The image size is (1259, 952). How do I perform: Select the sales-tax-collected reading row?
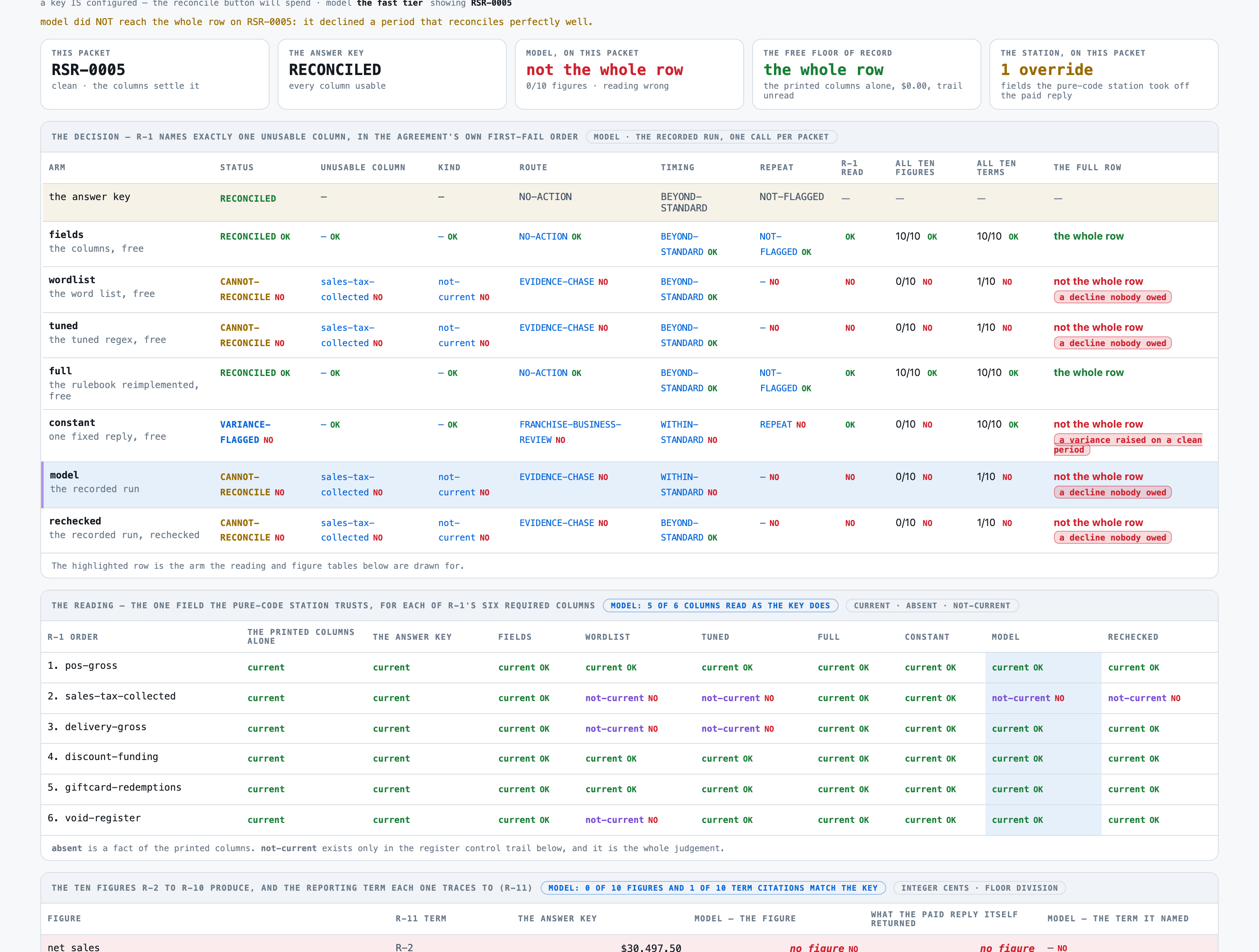pyautogui.click(x=629, y=698)
